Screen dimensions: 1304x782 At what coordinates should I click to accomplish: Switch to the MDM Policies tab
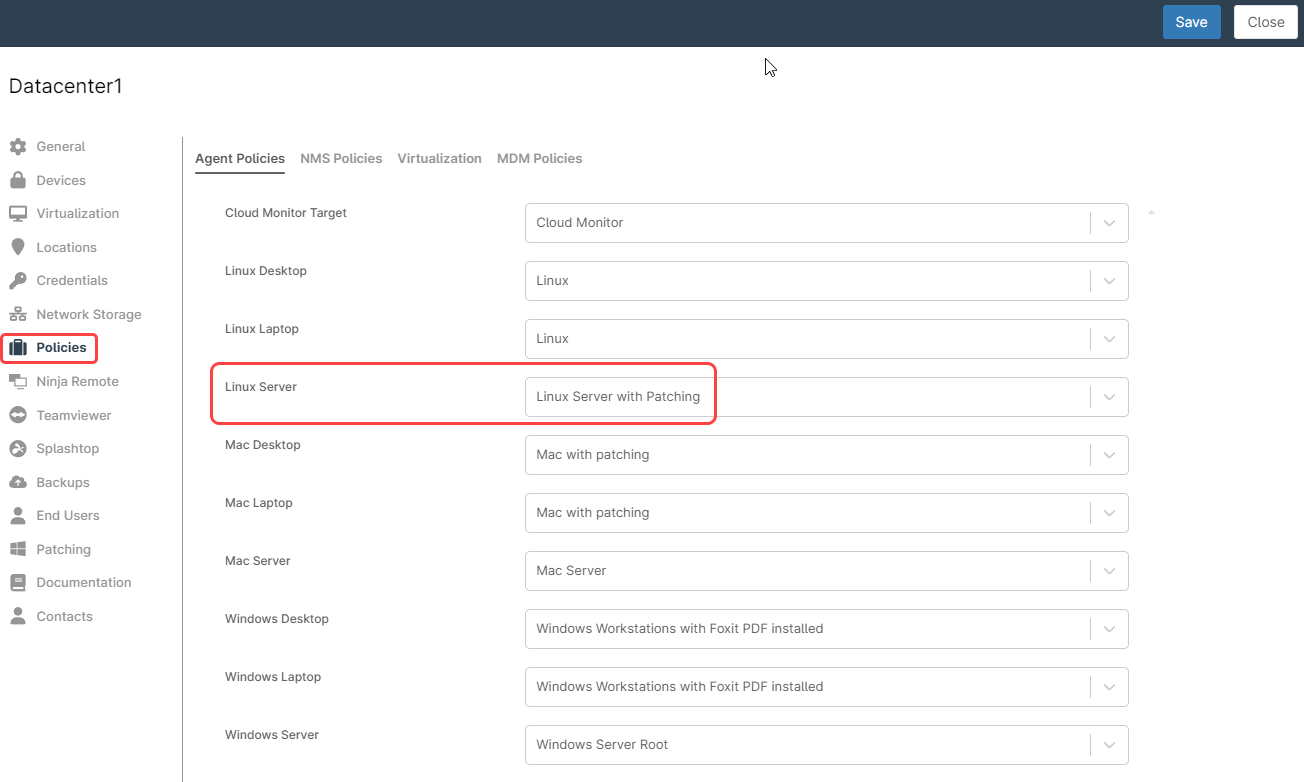click(x=539, y=159)
